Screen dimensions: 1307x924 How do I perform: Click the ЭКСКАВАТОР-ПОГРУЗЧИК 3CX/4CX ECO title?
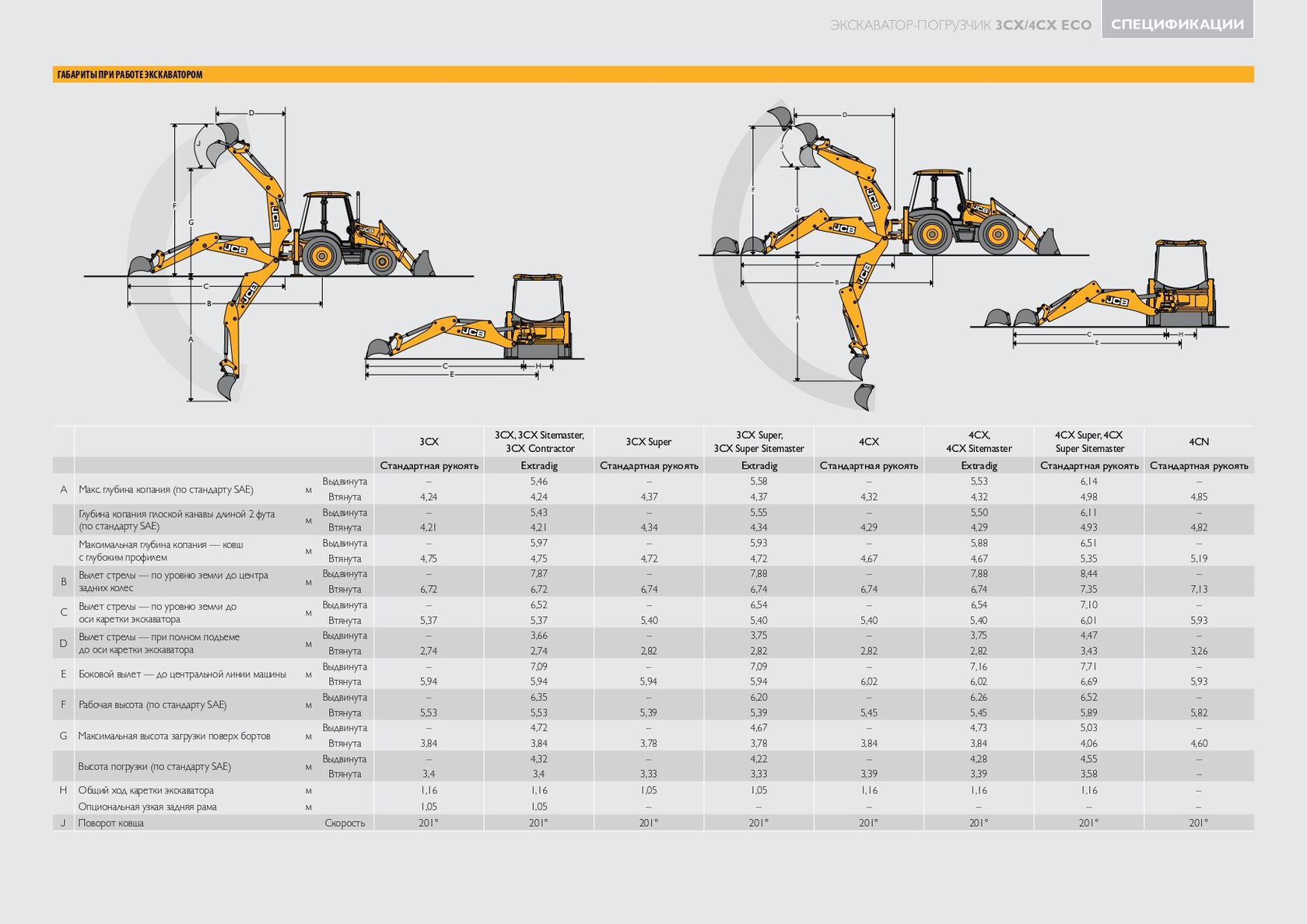click(961, 25)
